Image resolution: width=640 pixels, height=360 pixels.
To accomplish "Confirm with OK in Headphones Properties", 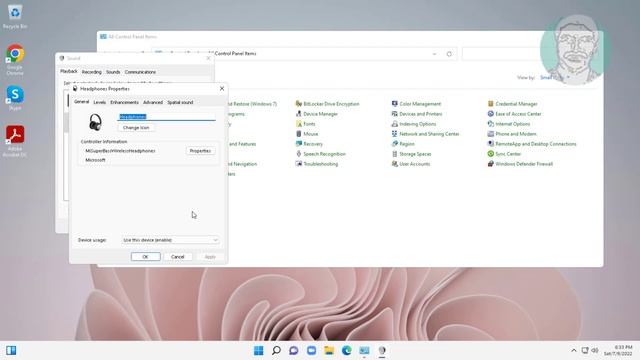I will [145, 257].
